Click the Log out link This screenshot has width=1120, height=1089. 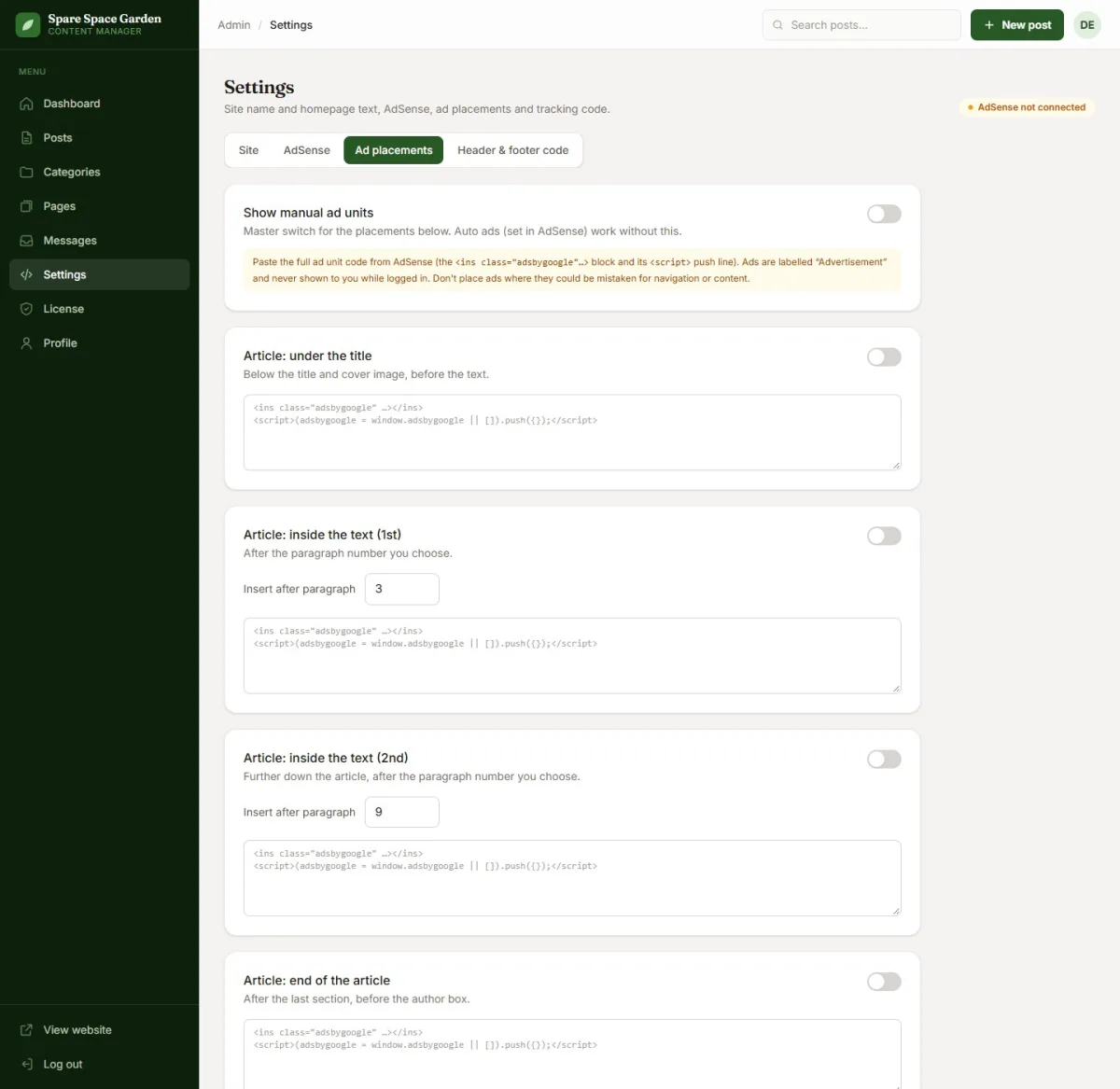pos(99,1065)
